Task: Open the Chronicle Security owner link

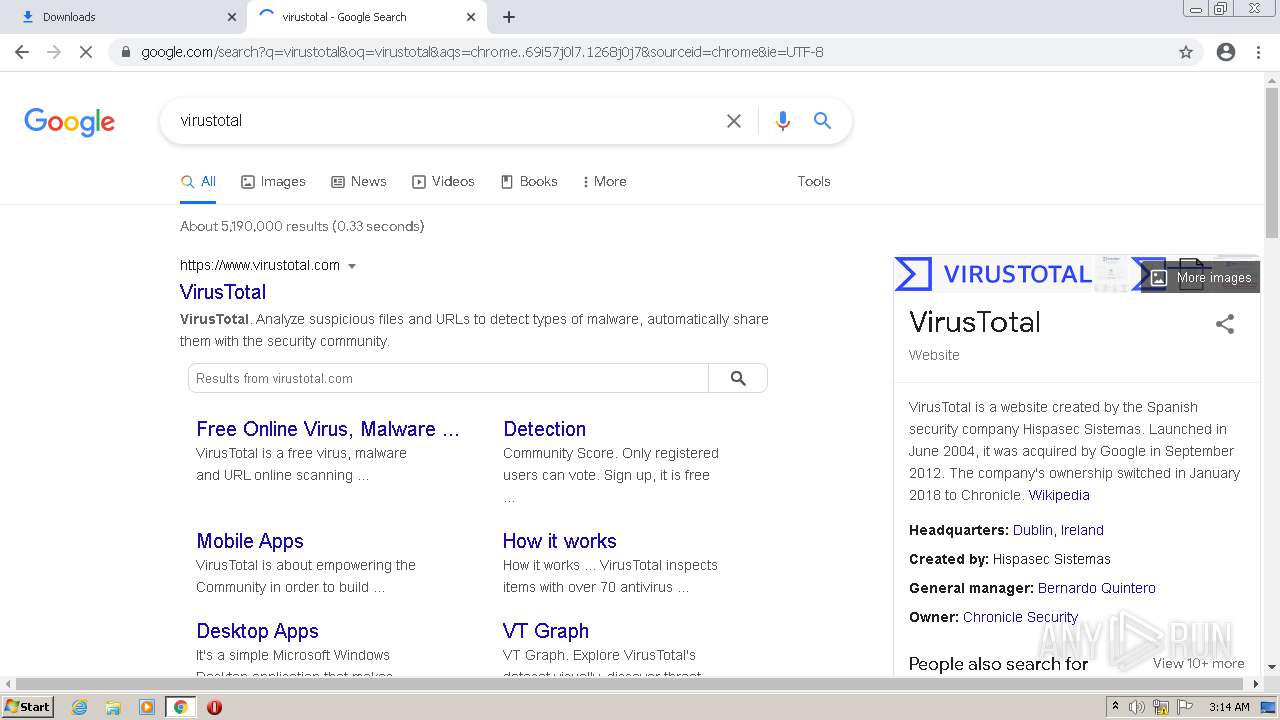Action: coord(1020,617)
